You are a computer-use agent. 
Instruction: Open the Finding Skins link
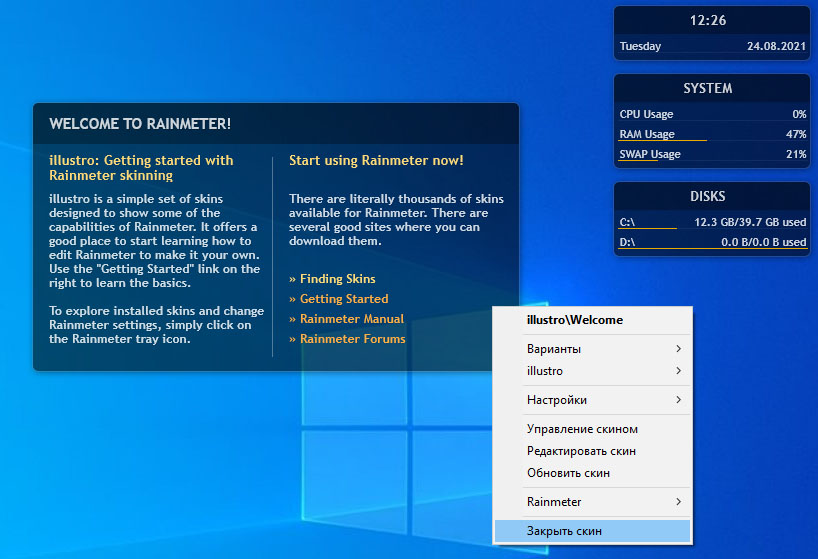pos(338,279)
